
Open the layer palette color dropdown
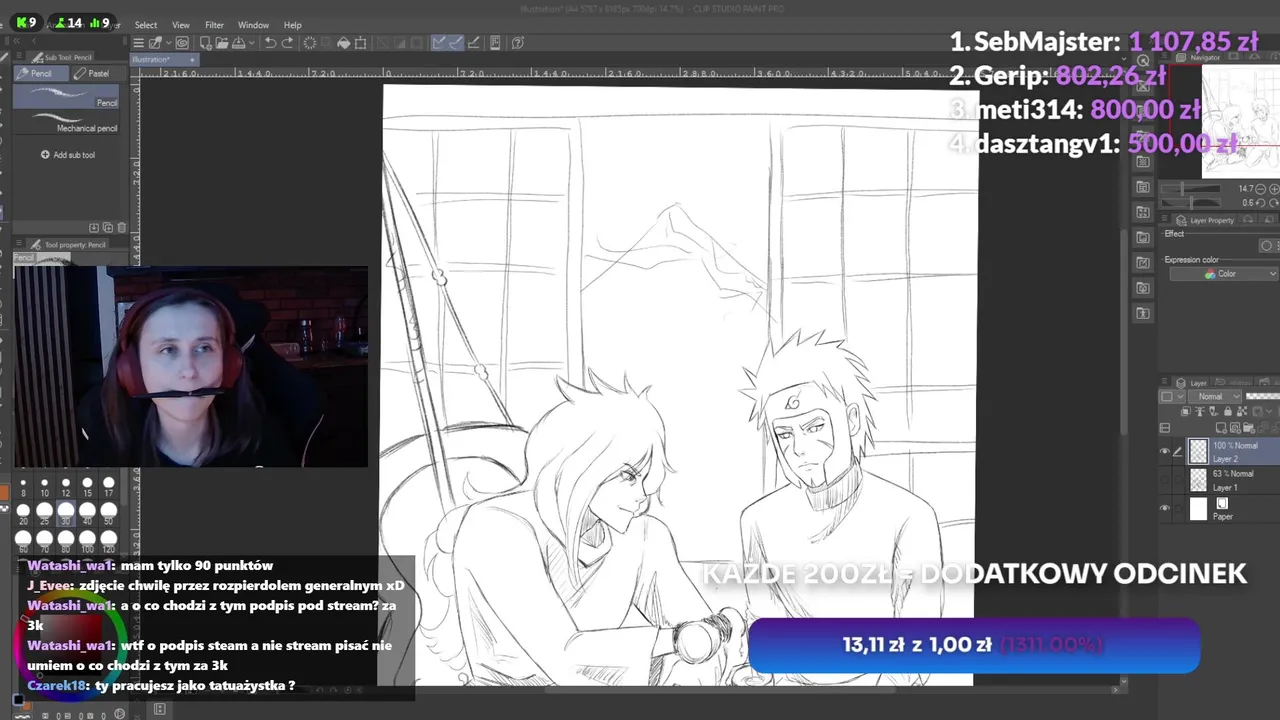[x=1172, y=396]
